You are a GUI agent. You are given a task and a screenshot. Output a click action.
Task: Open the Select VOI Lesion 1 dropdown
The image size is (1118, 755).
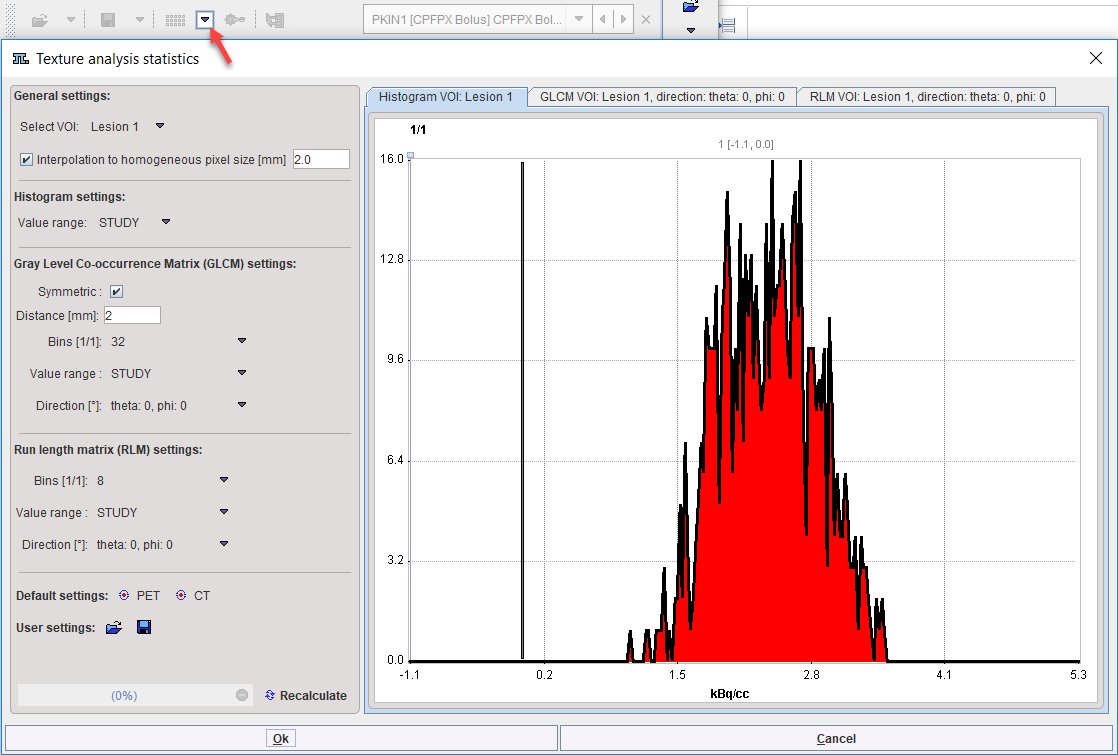pyautogui.click(x=160, y=126)
